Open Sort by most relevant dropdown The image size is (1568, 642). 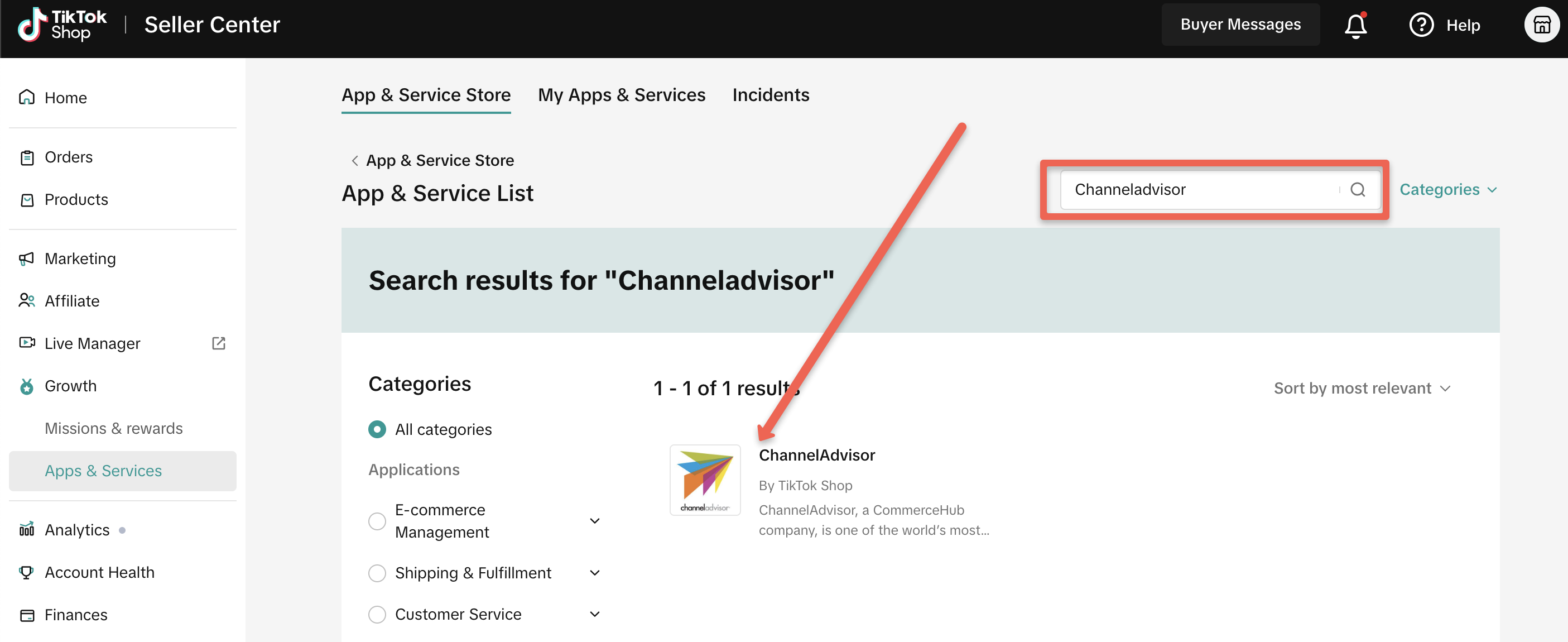pyautogui.click(x=1362, y=389)
